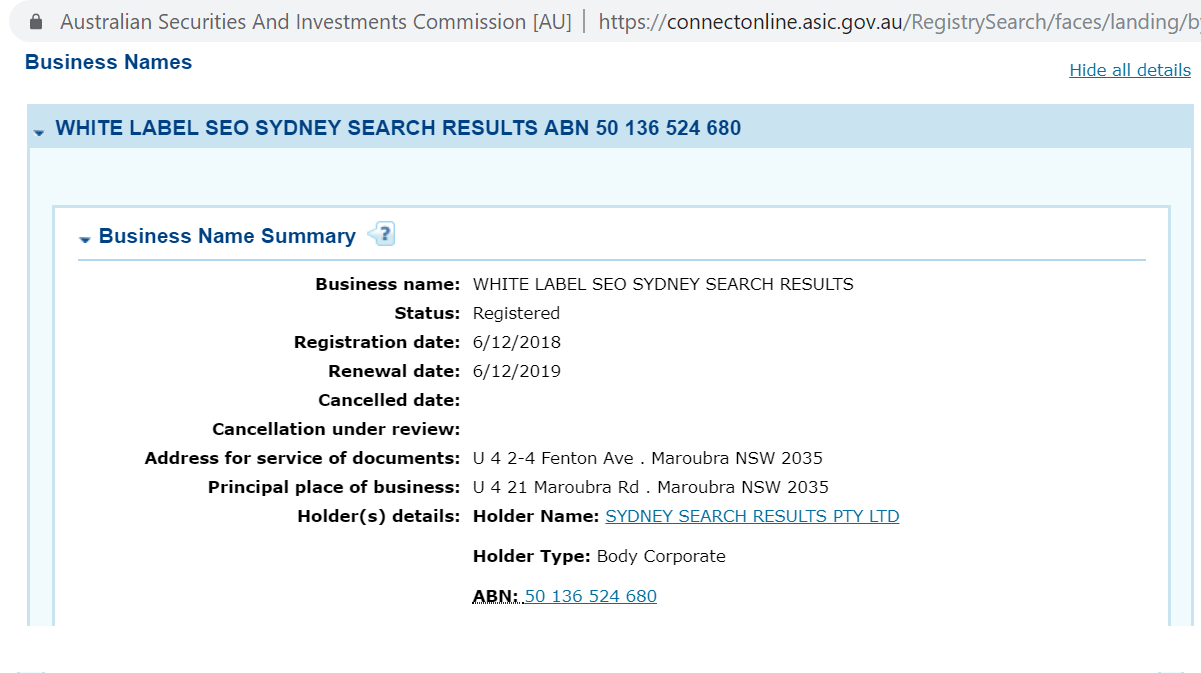Click the Principal place of business label
This screenshot has width=1201, height=673.
coord(334,487)
